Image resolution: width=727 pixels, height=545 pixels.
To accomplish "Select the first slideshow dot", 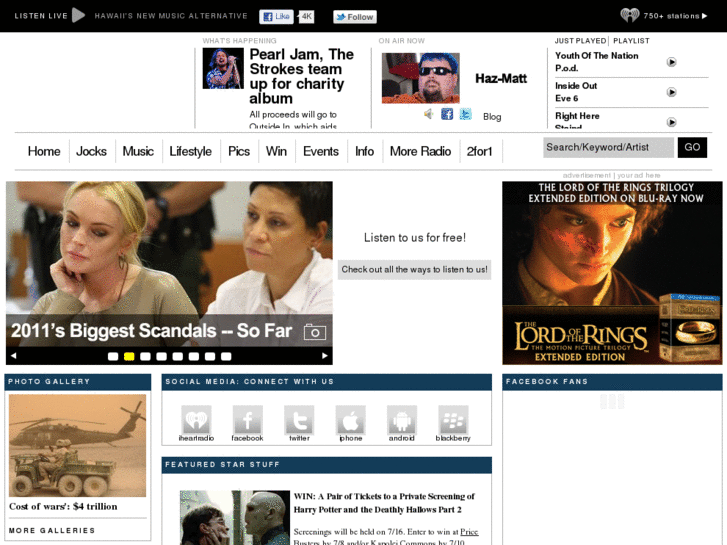I will (x=113, y=356).
